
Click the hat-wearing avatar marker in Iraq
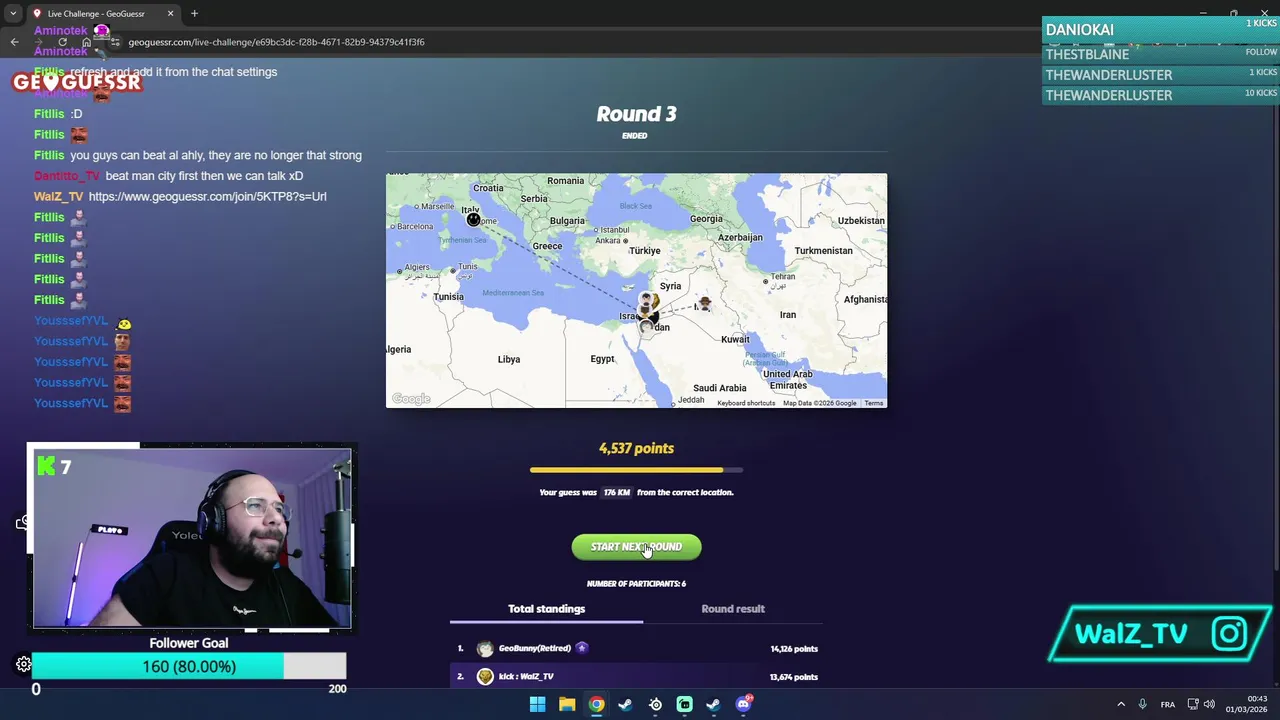coord(705,303)
